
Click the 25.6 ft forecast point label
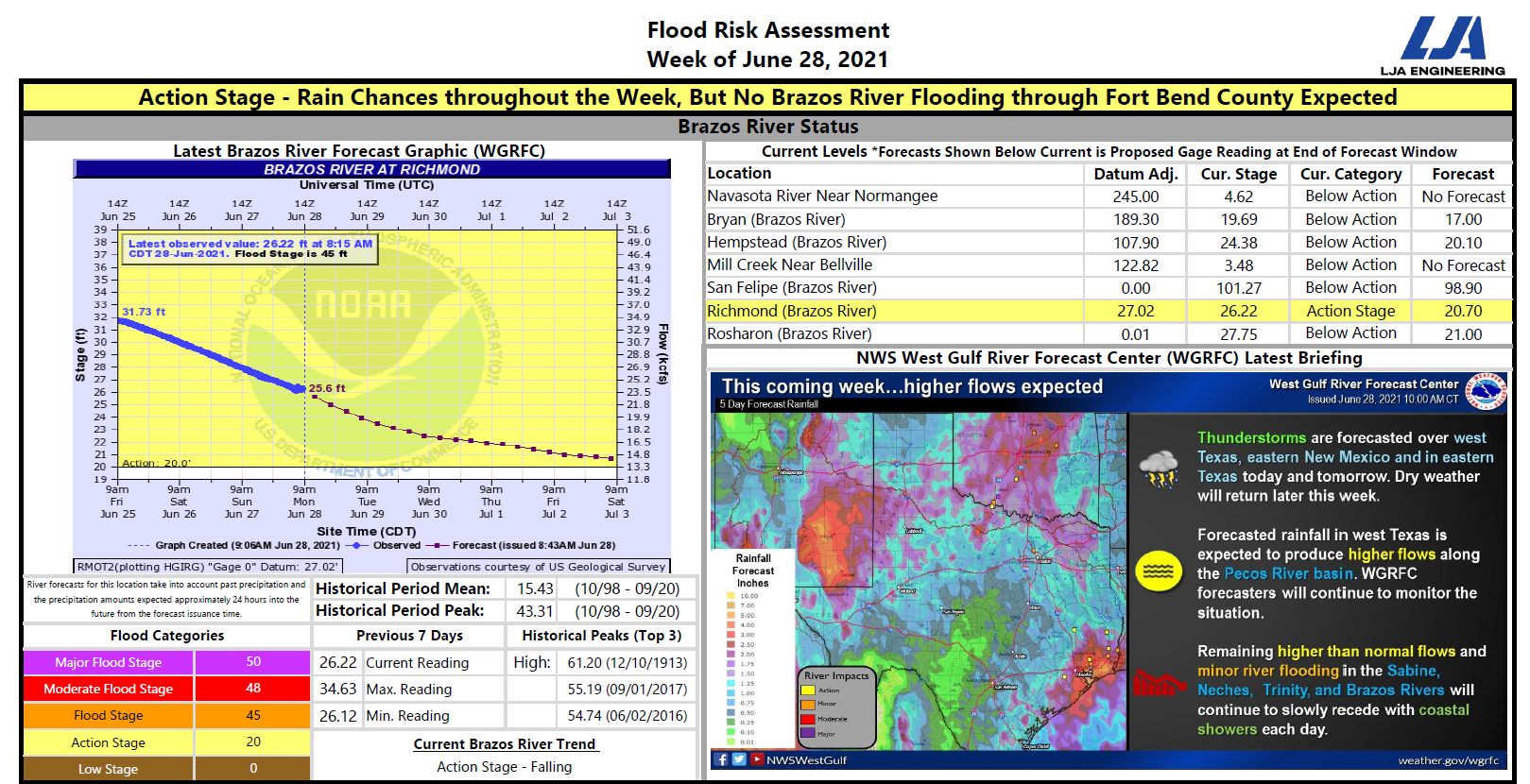[x=327, y=388]
